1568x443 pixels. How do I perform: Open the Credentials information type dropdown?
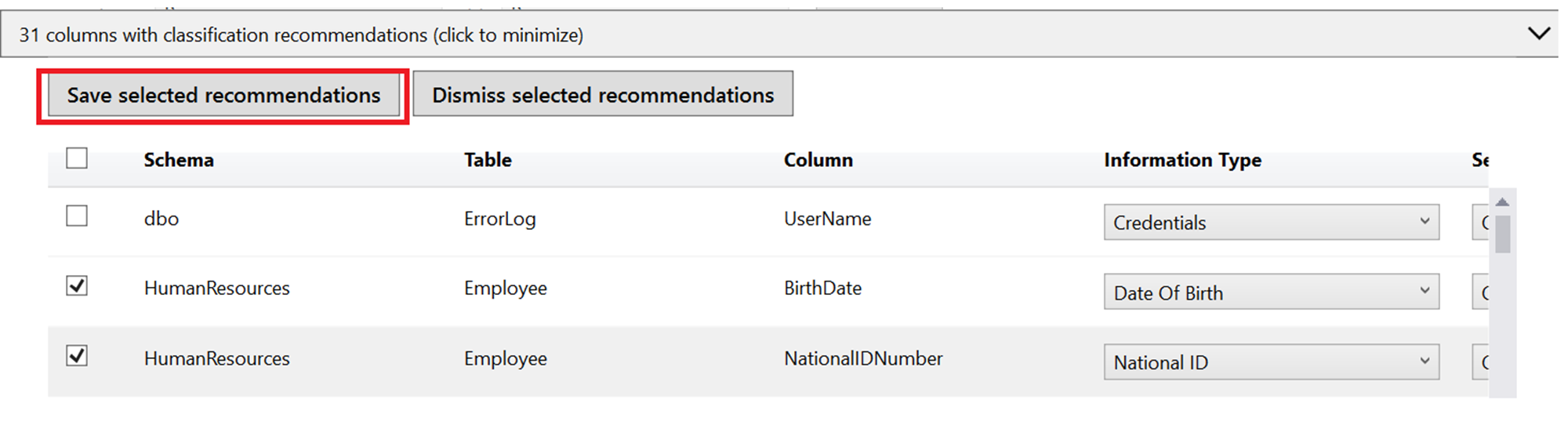coord(1270,223)
